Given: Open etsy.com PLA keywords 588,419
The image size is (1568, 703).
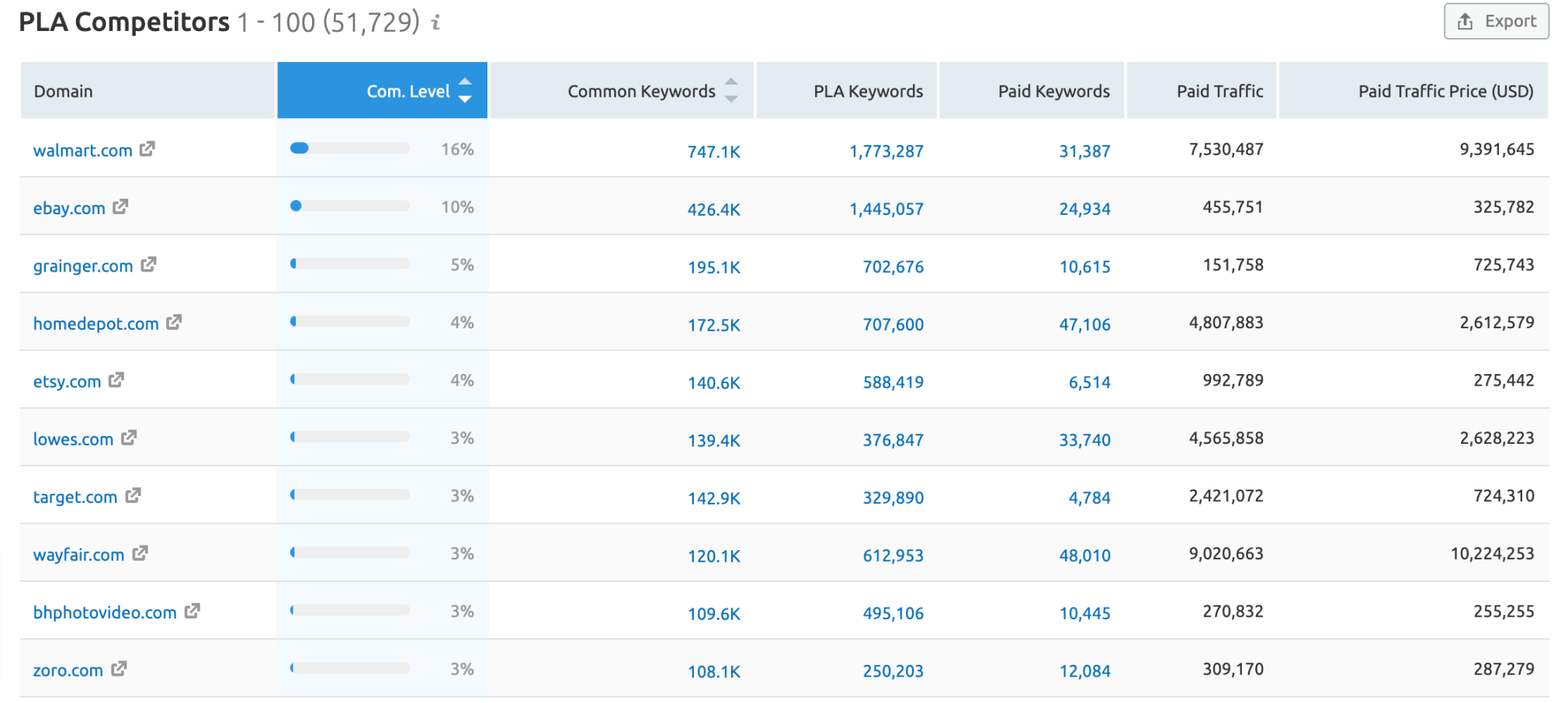Looking at the screenshot, I should pos(893,382).
